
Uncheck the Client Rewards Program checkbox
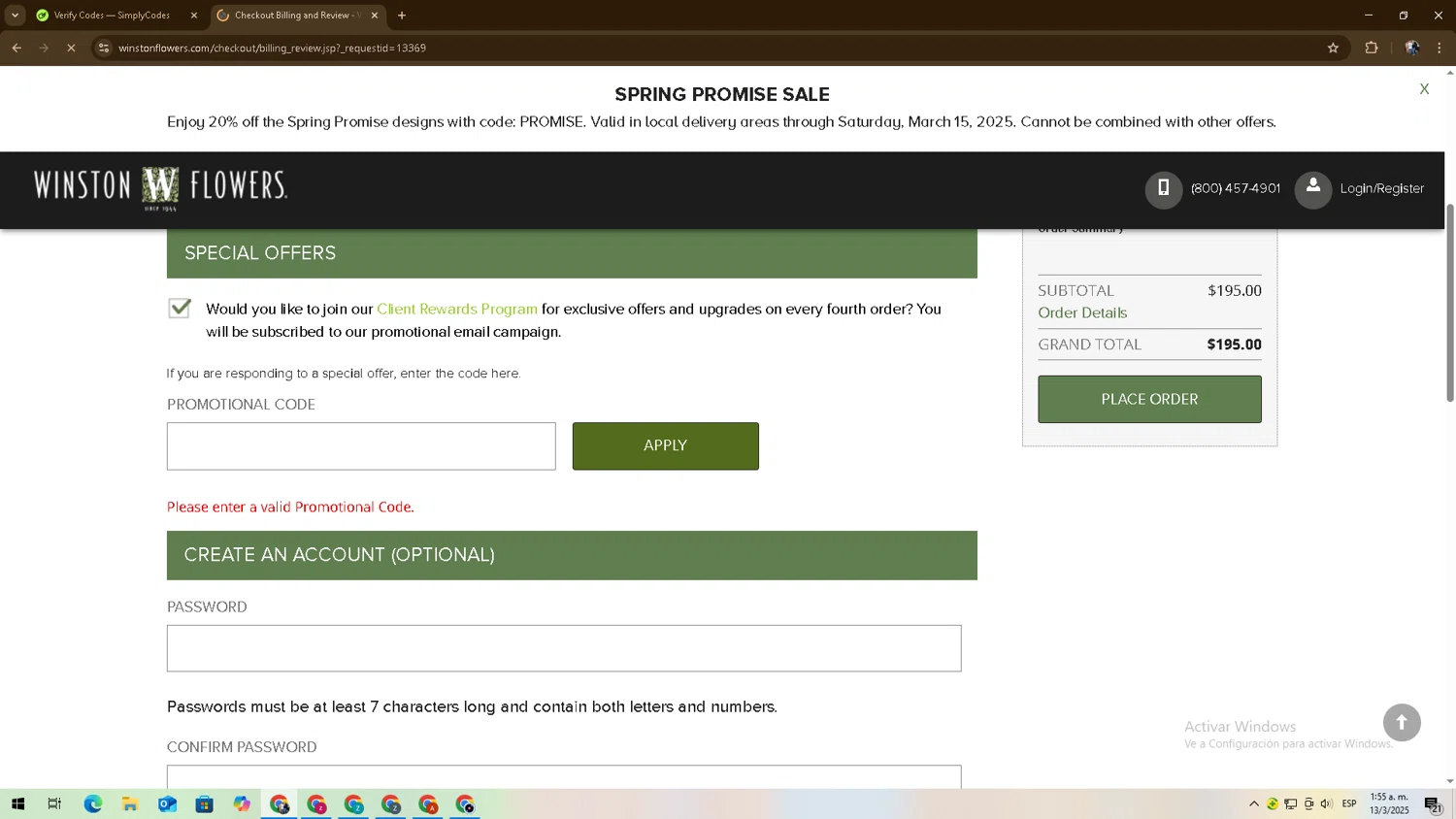[x=180, y=309]
